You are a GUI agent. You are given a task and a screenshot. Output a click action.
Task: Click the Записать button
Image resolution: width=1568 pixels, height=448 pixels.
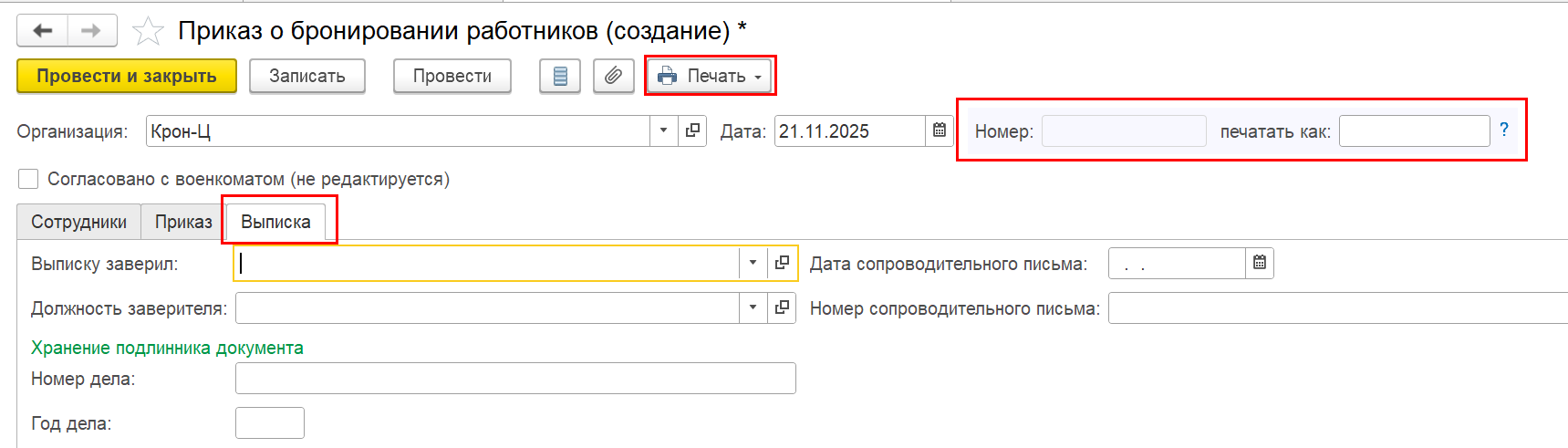[306, 77]
